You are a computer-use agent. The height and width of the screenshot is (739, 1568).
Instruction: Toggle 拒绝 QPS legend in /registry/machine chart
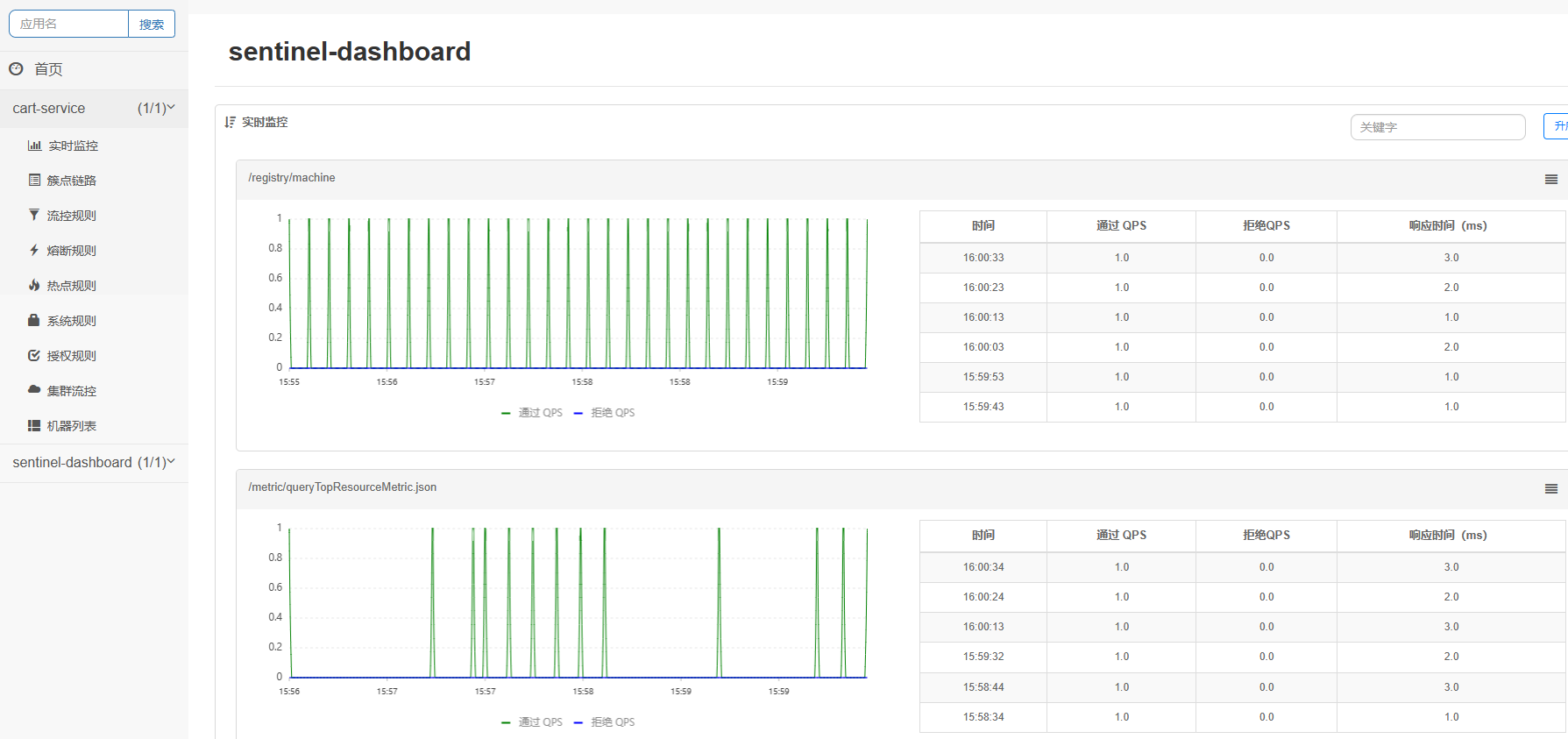604,413
